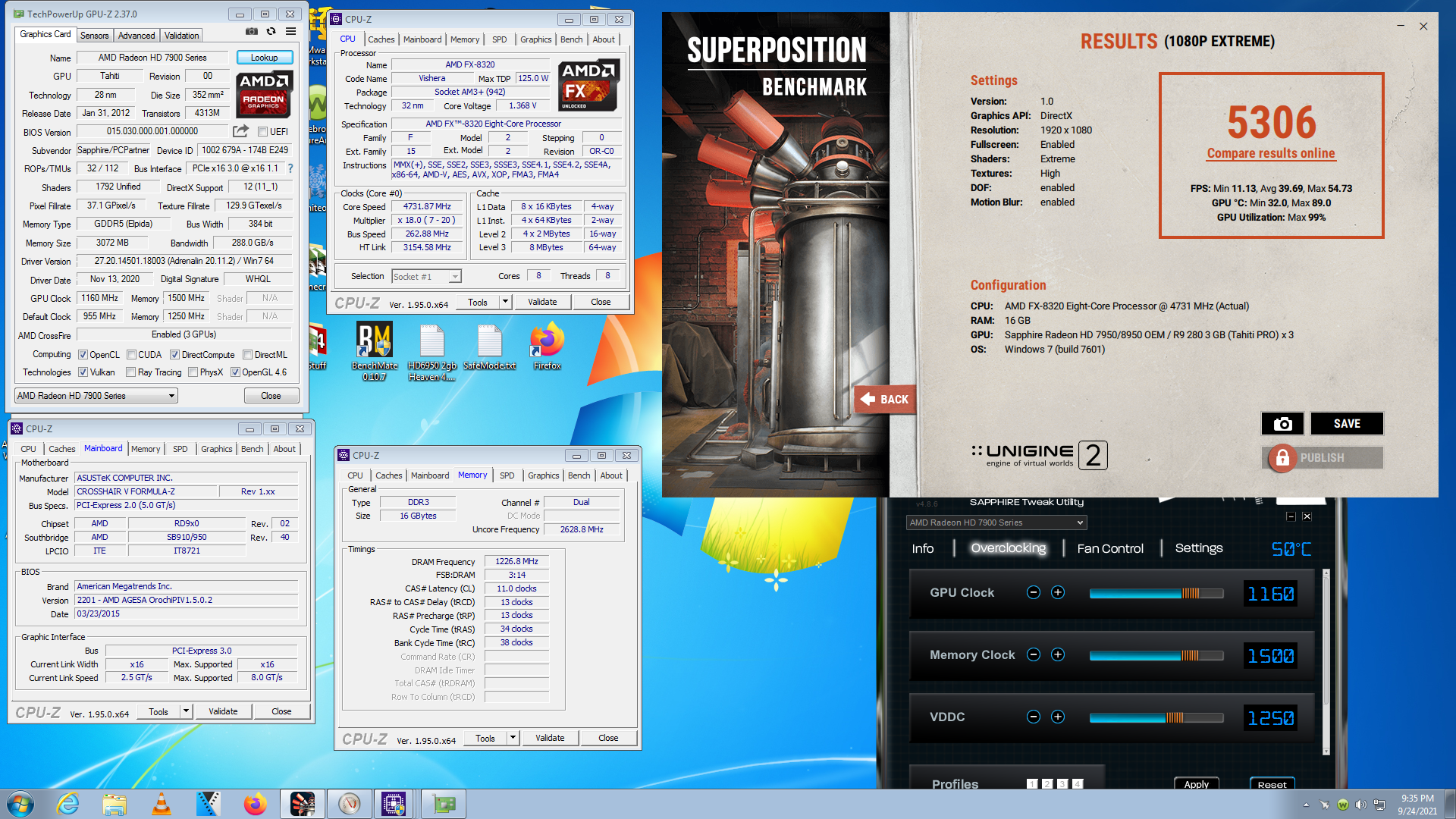This screenshot has width=1456, height=819.
Task: Click Sapphire overclocking panel scrollbar
Action: click(x=1326, y=661)
